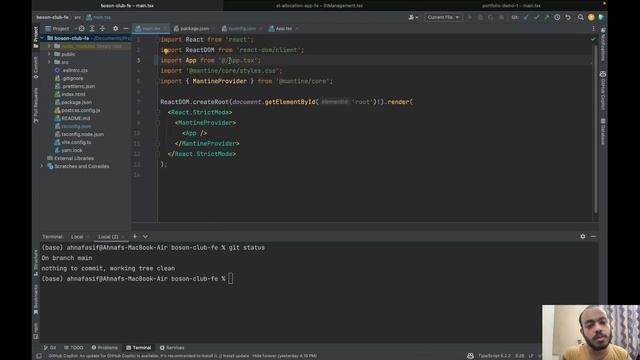This screenshot has height=360, width=640.
Task: Open the Project view dropdown
Action: (x=61, y=29)
